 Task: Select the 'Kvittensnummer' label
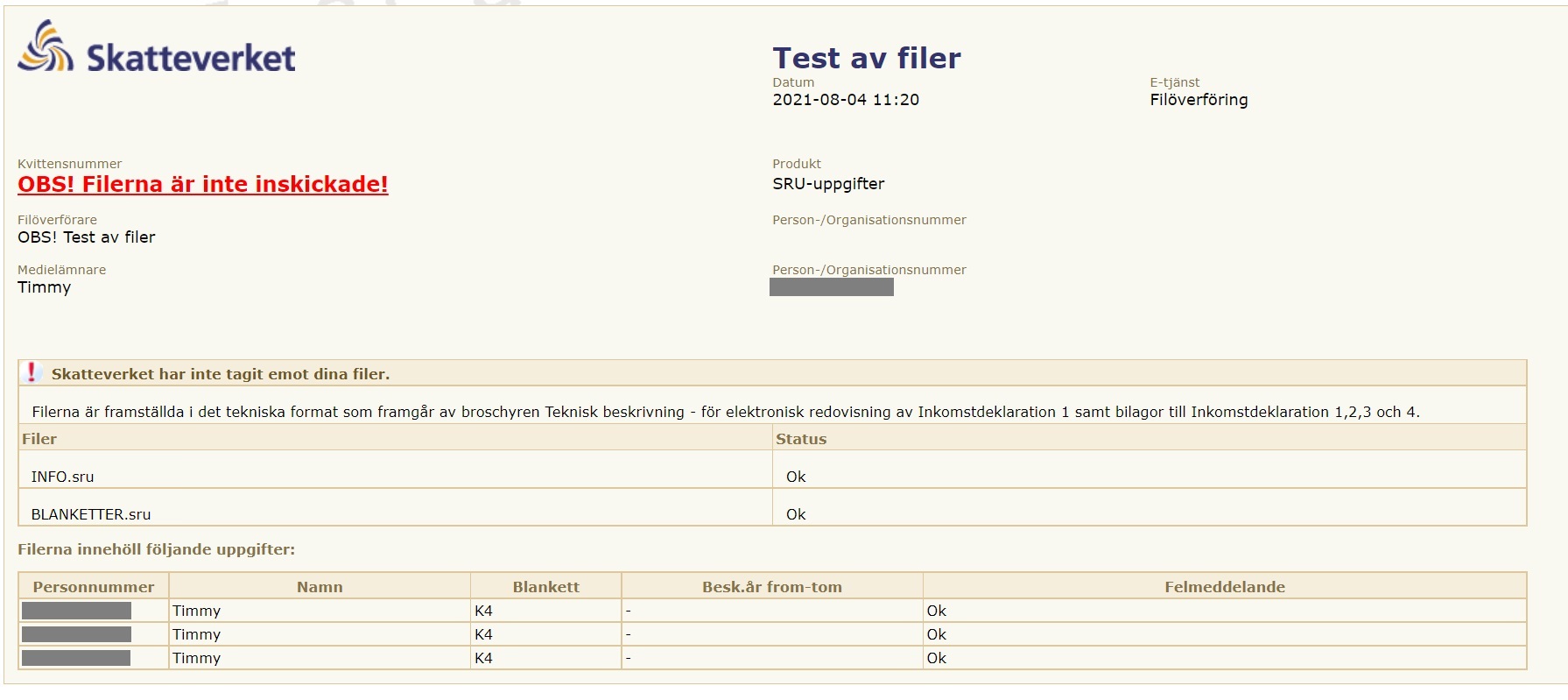click(x=70, y=164)
